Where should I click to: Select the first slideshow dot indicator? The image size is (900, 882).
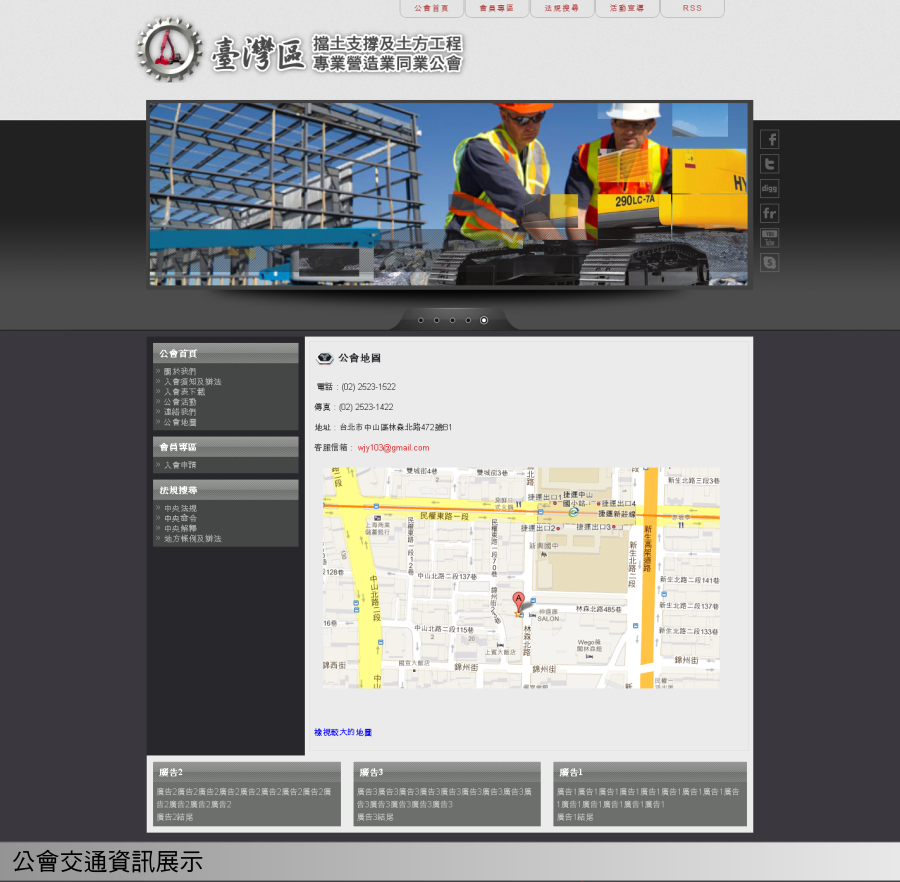click(420, 320)
